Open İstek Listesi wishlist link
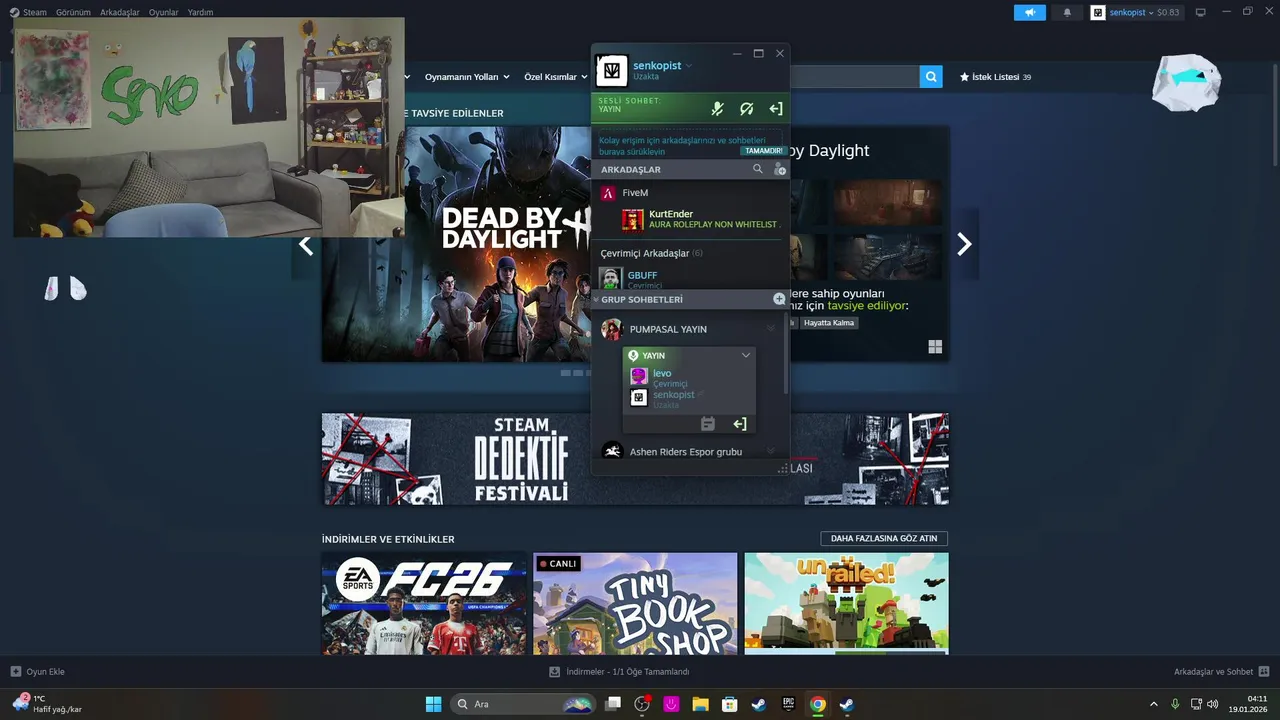Screen dimensions: 1280x720 995,77
